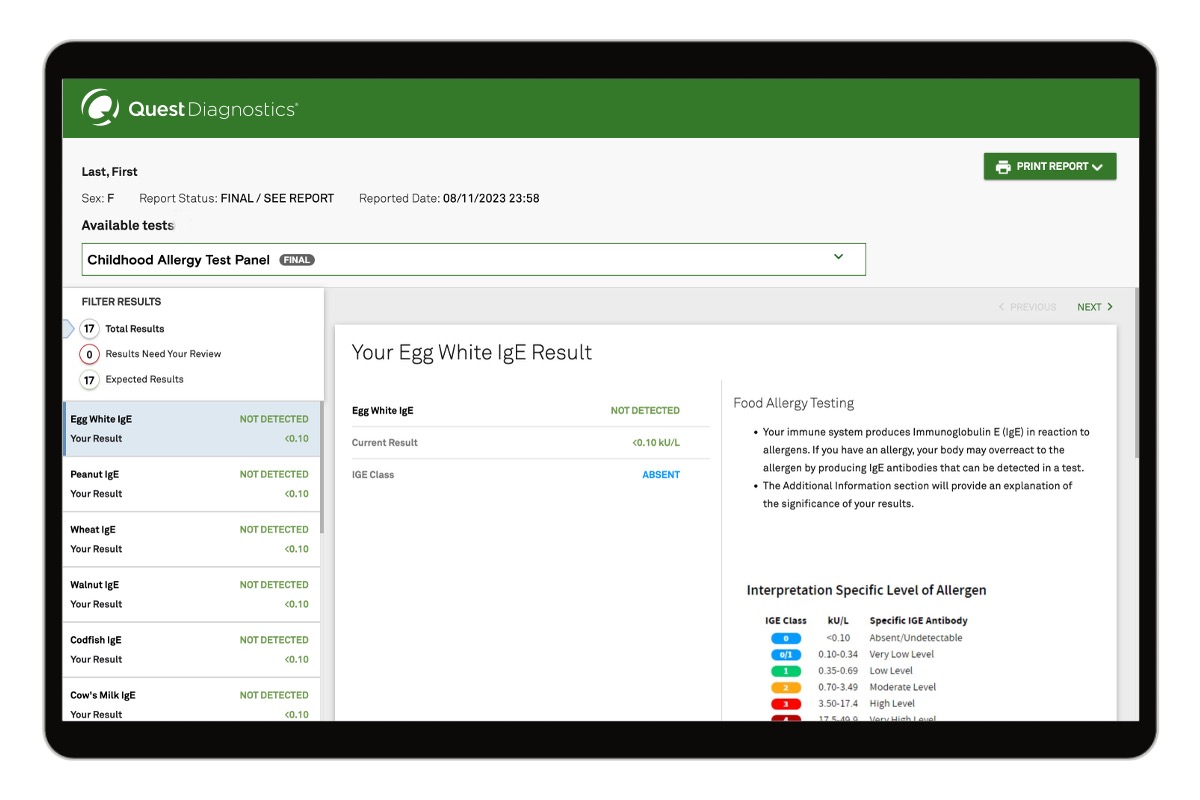Click the blue class 0 badge
The height and width of the screenshot is (800, 1200).
coord(786,638)
